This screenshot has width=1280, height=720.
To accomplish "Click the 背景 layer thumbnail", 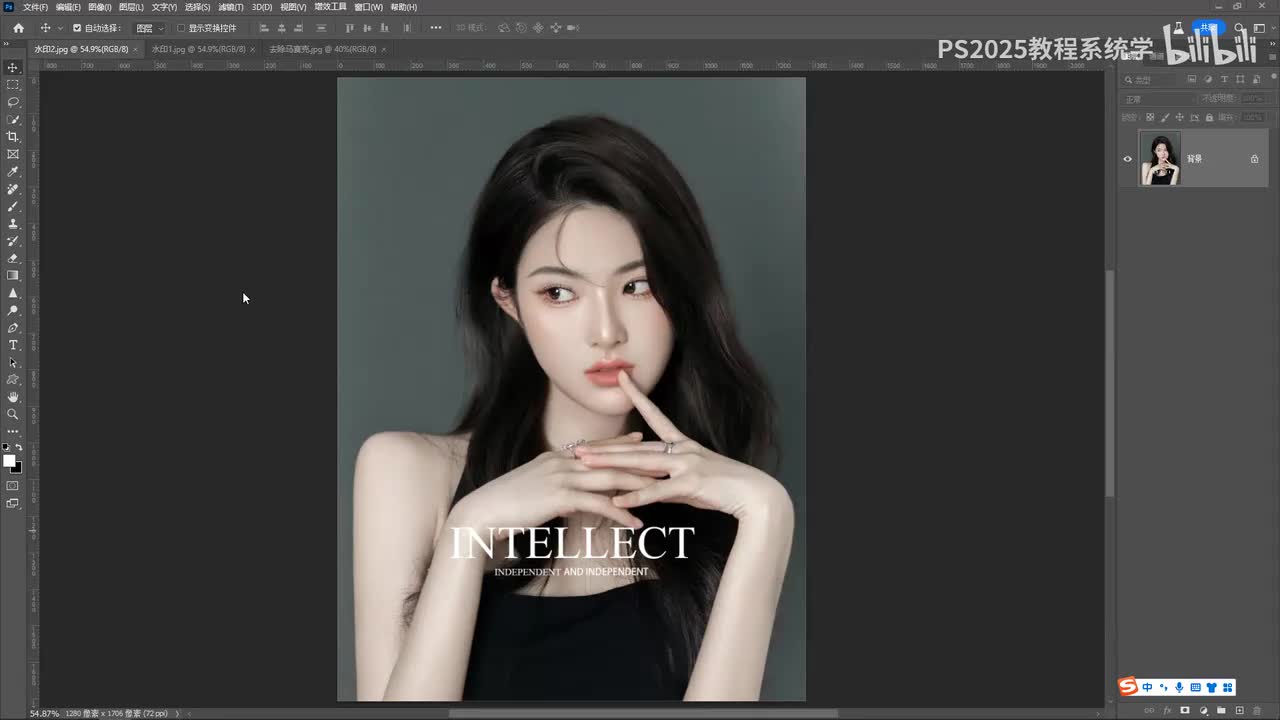I will click(1160, 159).
